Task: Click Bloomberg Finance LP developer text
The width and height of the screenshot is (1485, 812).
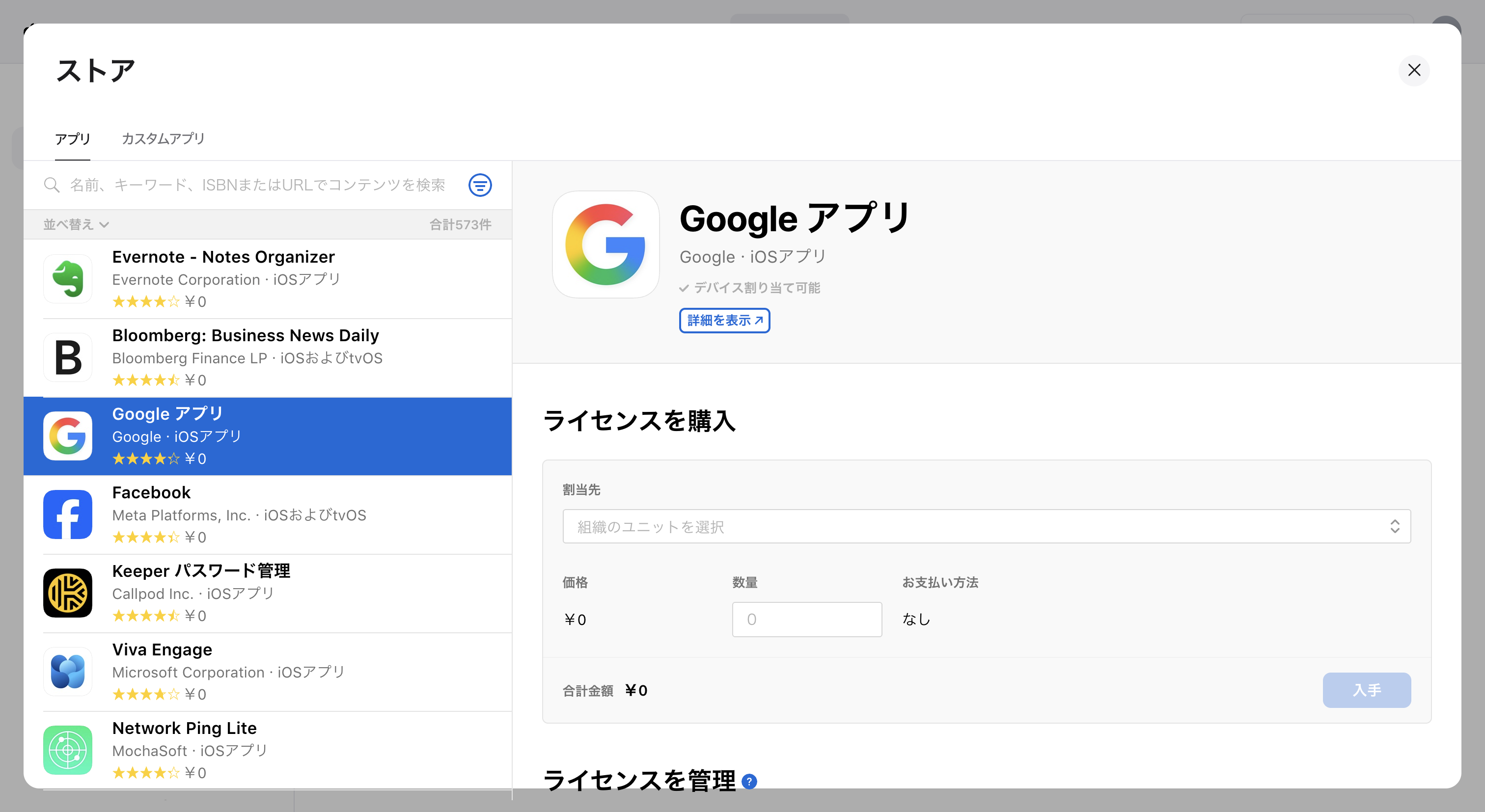Action: coord(190,358)
